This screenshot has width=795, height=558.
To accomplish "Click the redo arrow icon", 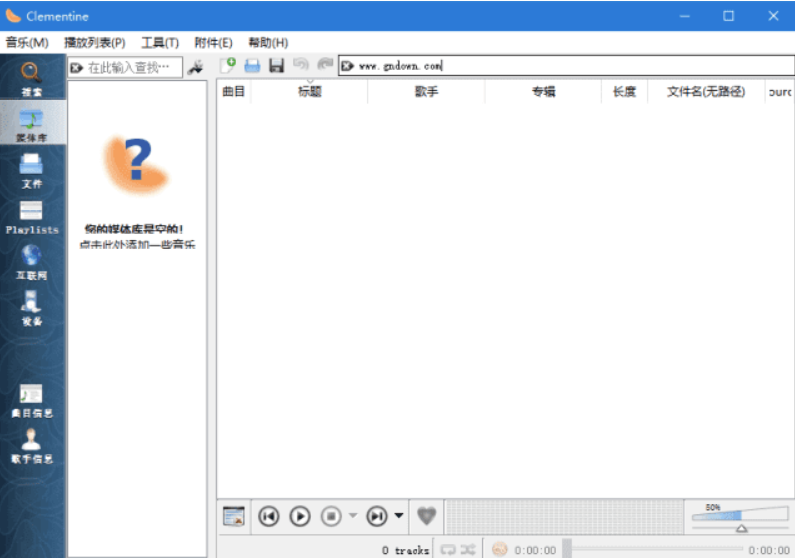I will pyautogui.click(x=325, y=64).
